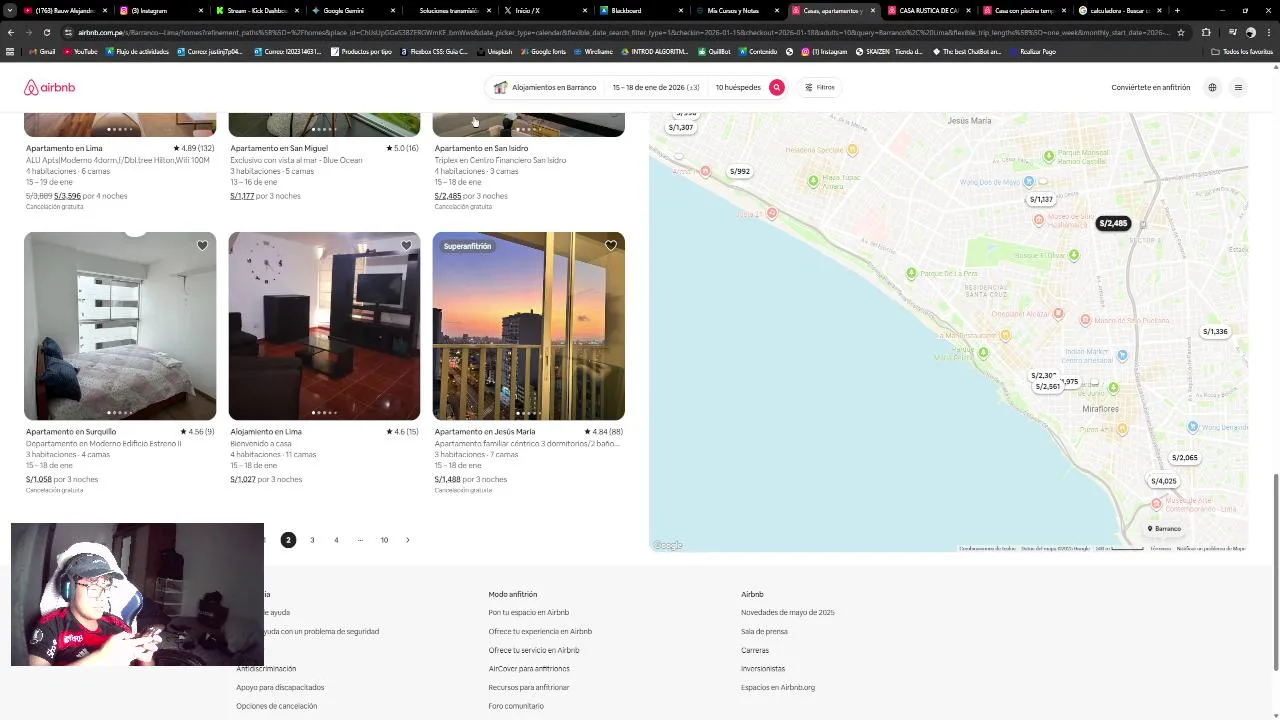
Task: Click Conviértete en anfitrión link
Action: click(x=1150, y=87)
